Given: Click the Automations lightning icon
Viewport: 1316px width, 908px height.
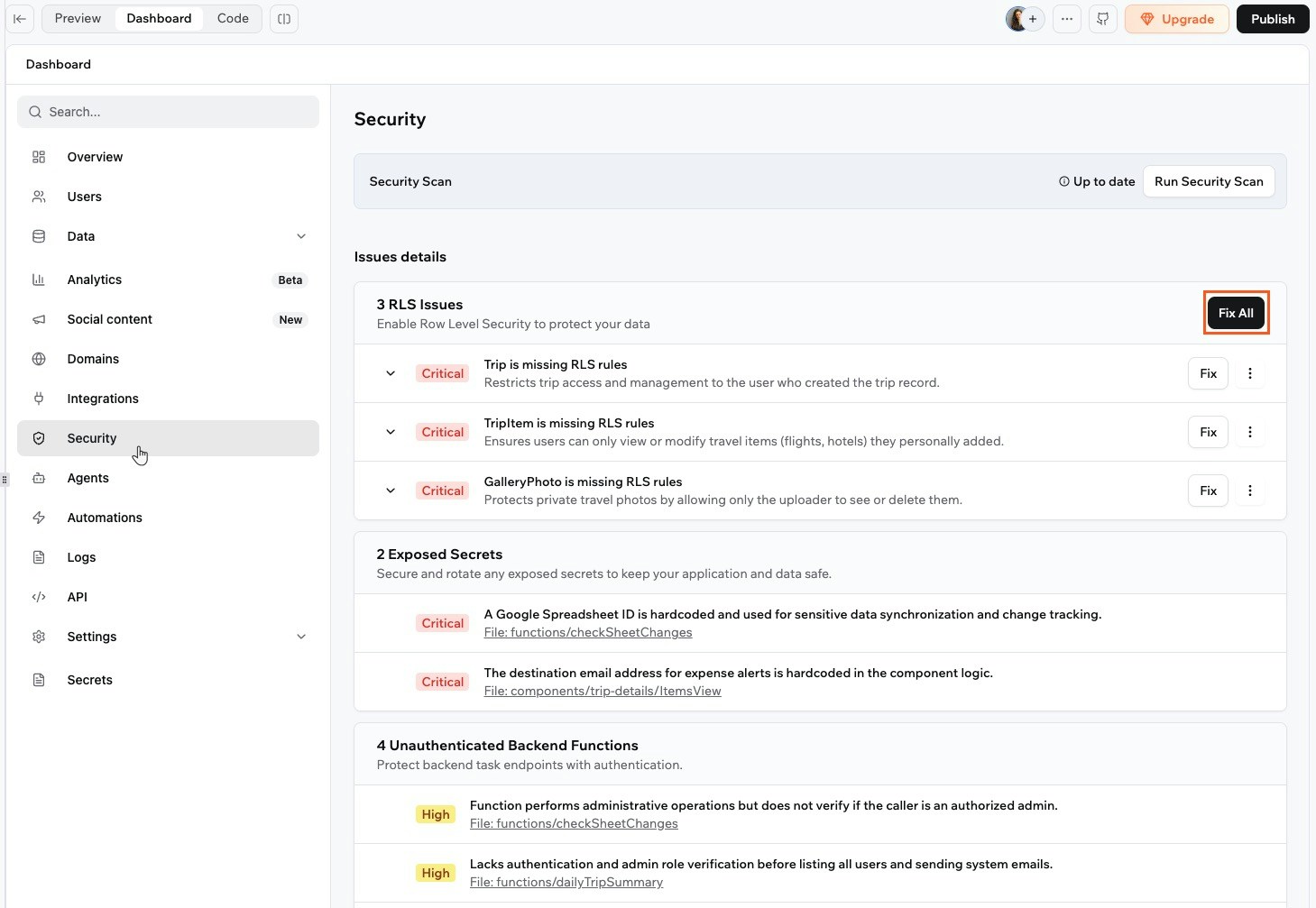Looking at the screenshot, I should (39, 518).
